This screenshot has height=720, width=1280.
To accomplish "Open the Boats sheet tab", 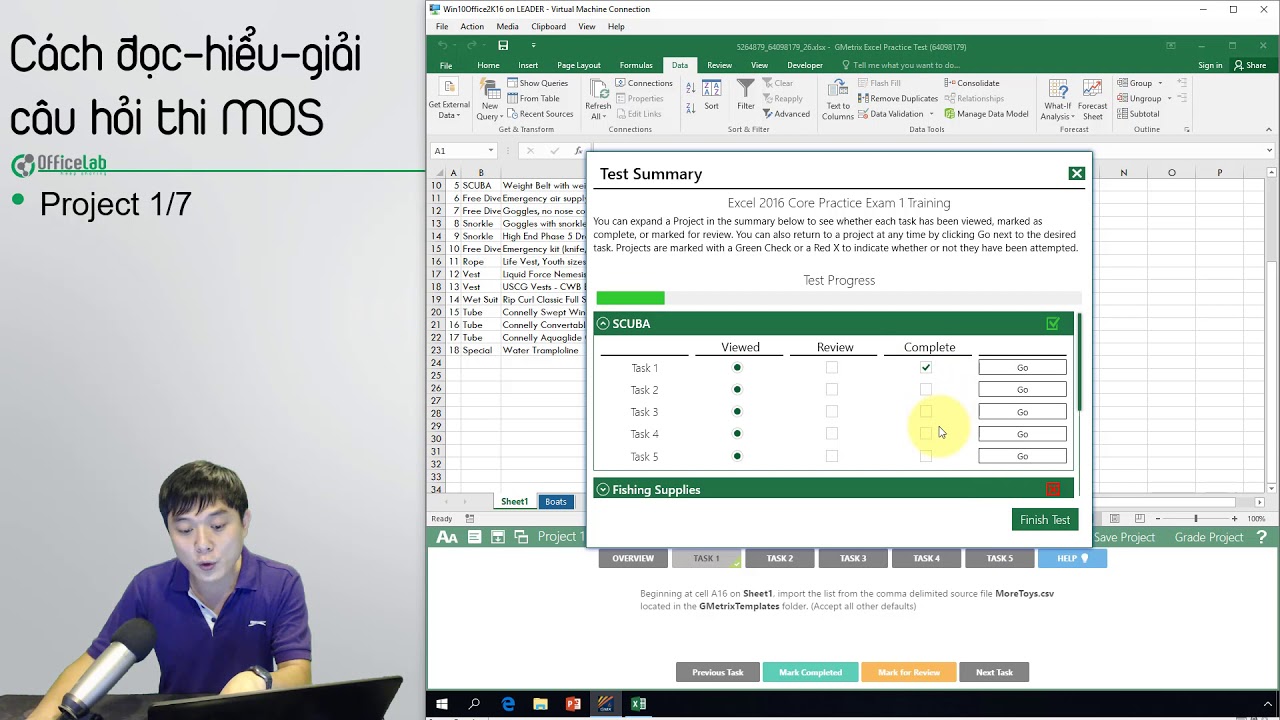I will click(556, 502).
